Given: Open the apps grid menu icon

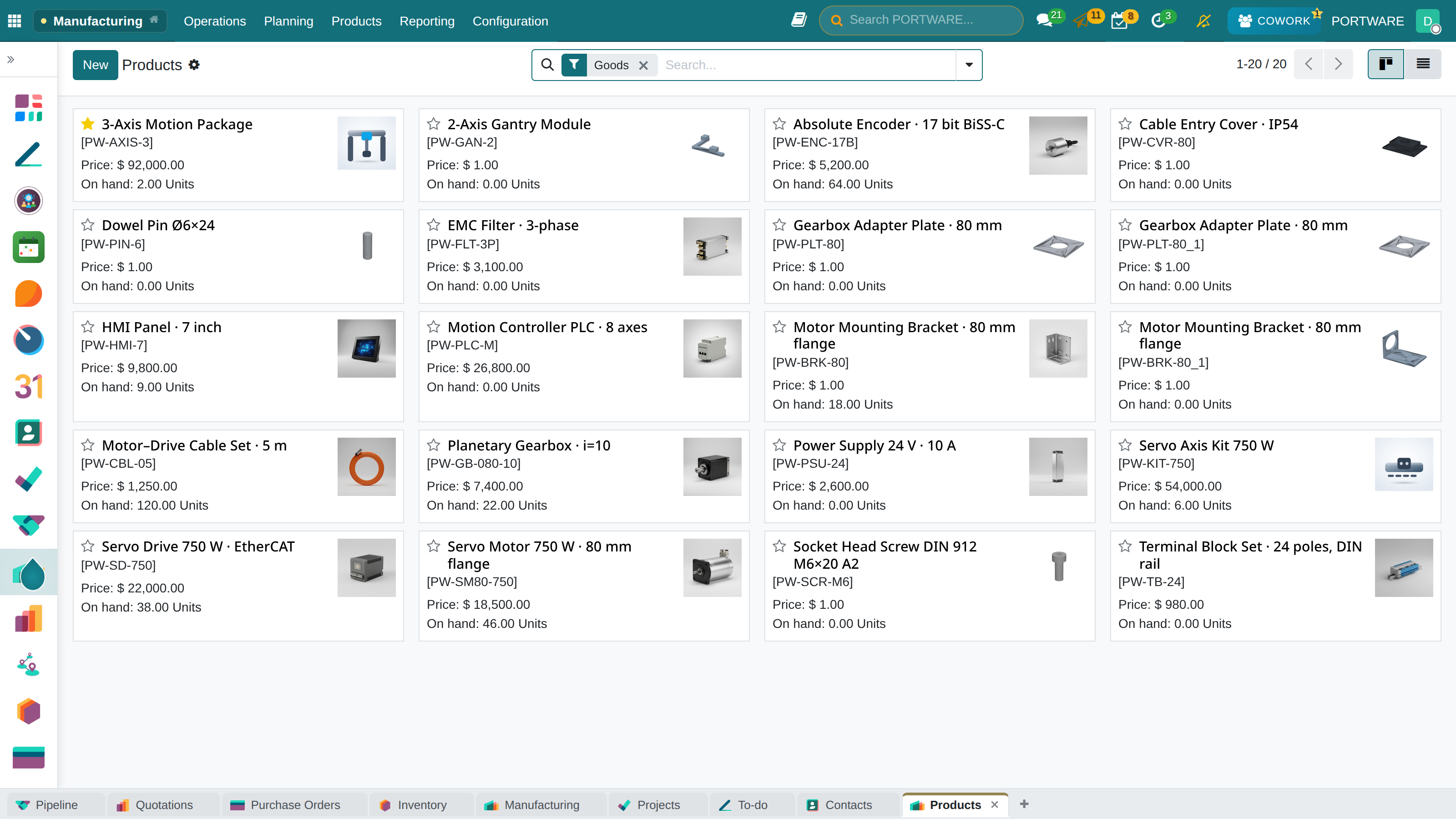Looking at the screenshot, I should tap(15, 21).
